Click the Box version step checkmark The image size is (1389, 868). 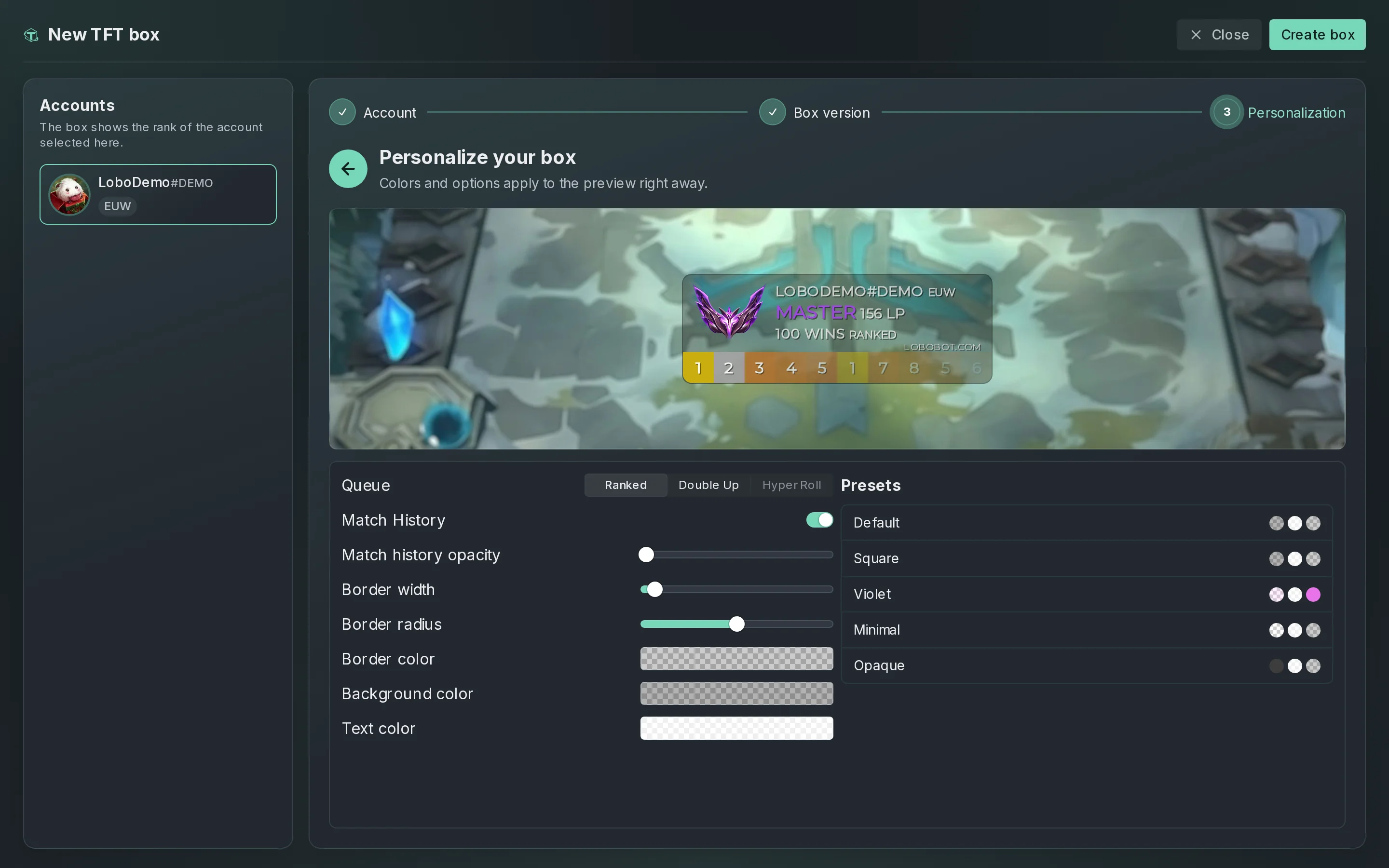click(x=772, y=112)
